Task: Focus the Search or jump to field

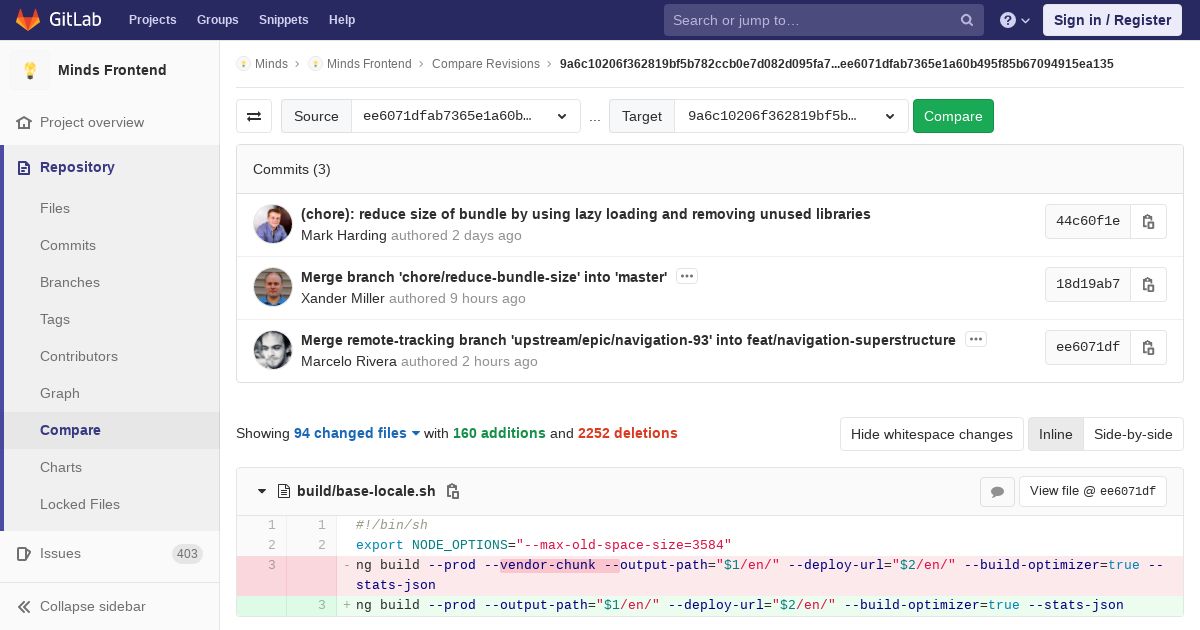Action: [x=824, y=20]
